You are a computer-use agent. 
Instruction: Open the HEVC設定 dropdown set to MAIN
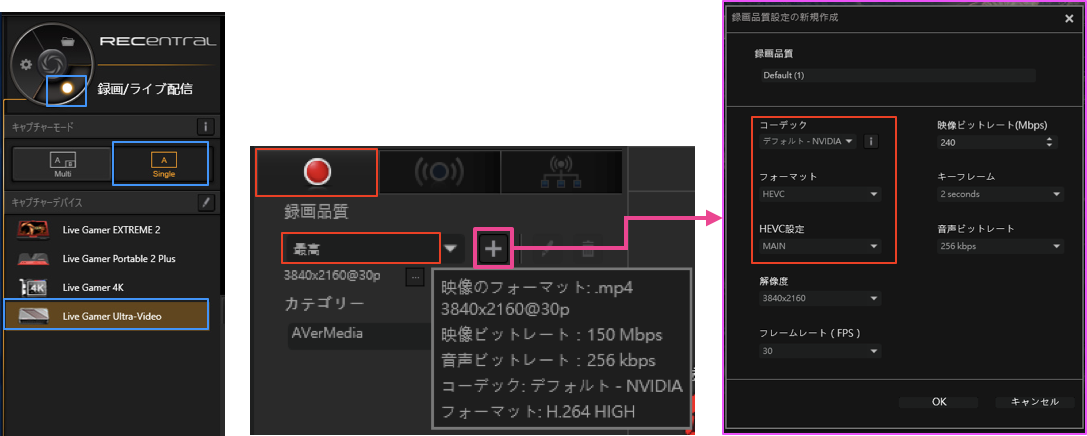coord(820,246)
